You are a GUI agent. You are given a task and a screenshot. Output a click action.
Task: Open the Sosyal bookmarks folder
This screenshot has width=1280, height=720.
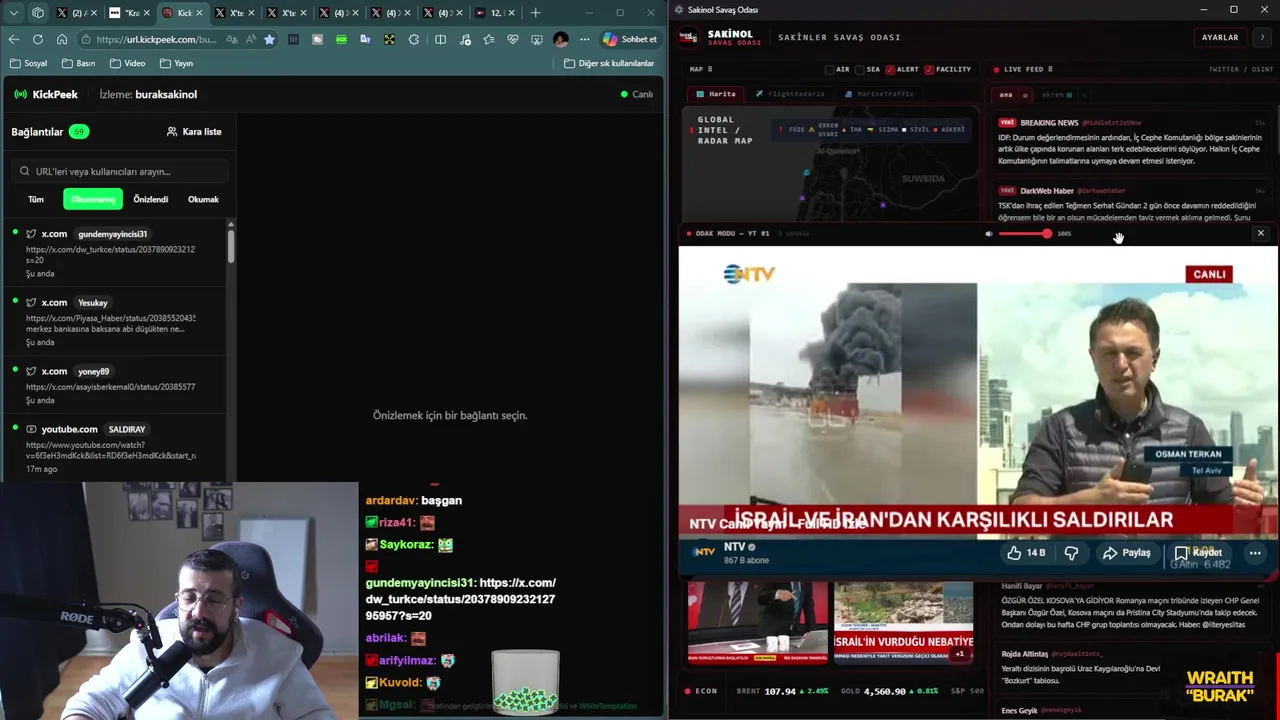tap(28, 63)
